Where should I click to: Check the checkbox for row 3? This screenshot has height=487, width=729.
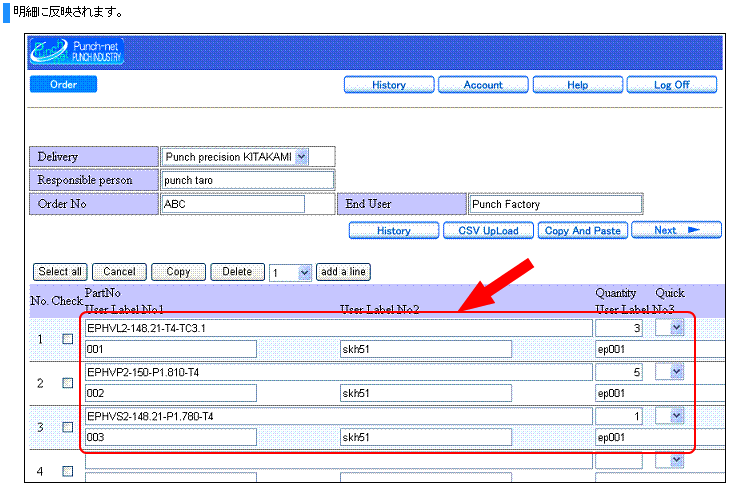tap(67, 427)
